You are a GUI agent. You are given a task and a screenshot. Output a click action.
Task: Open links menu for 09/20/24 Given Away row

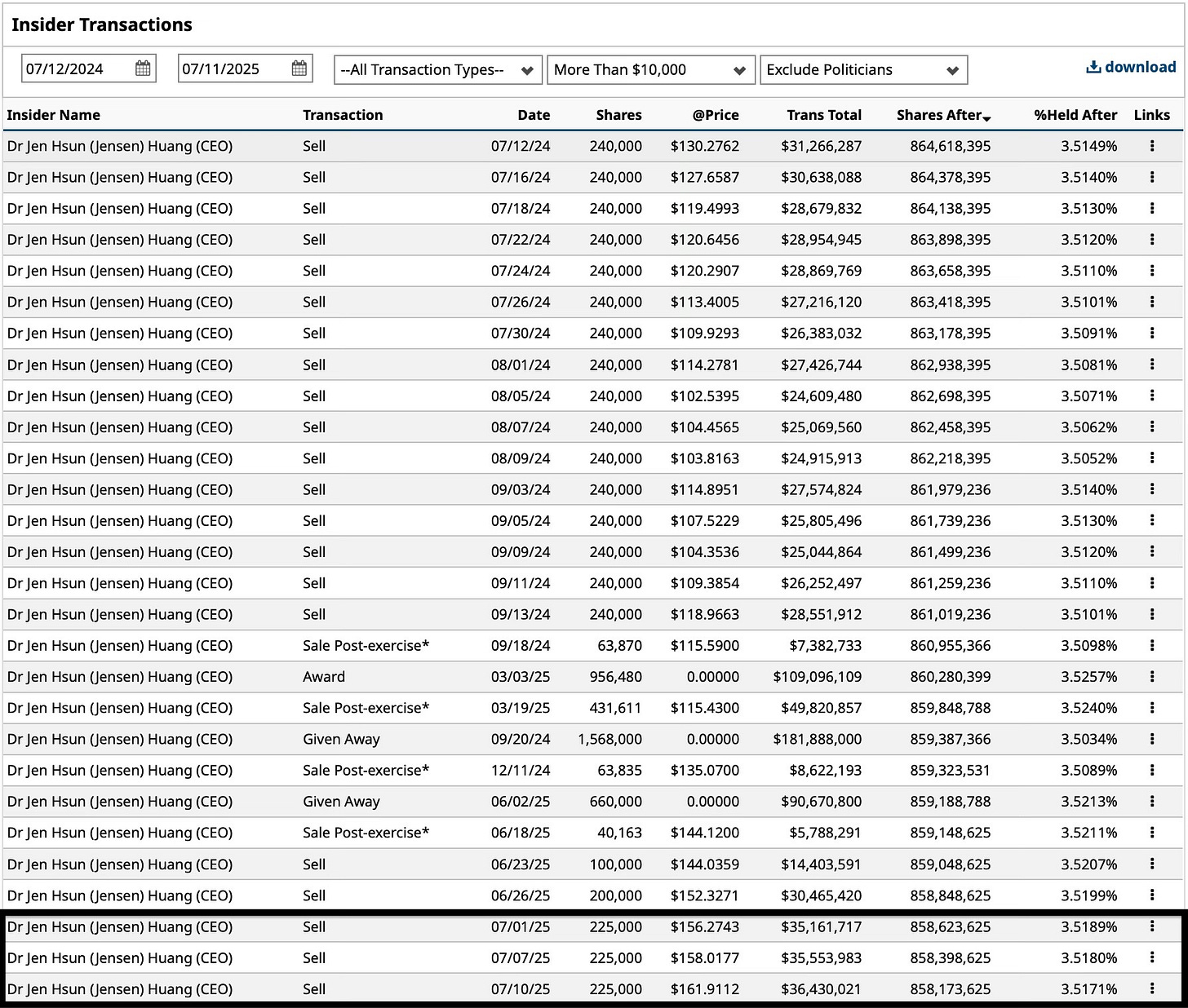point(1152,739)
